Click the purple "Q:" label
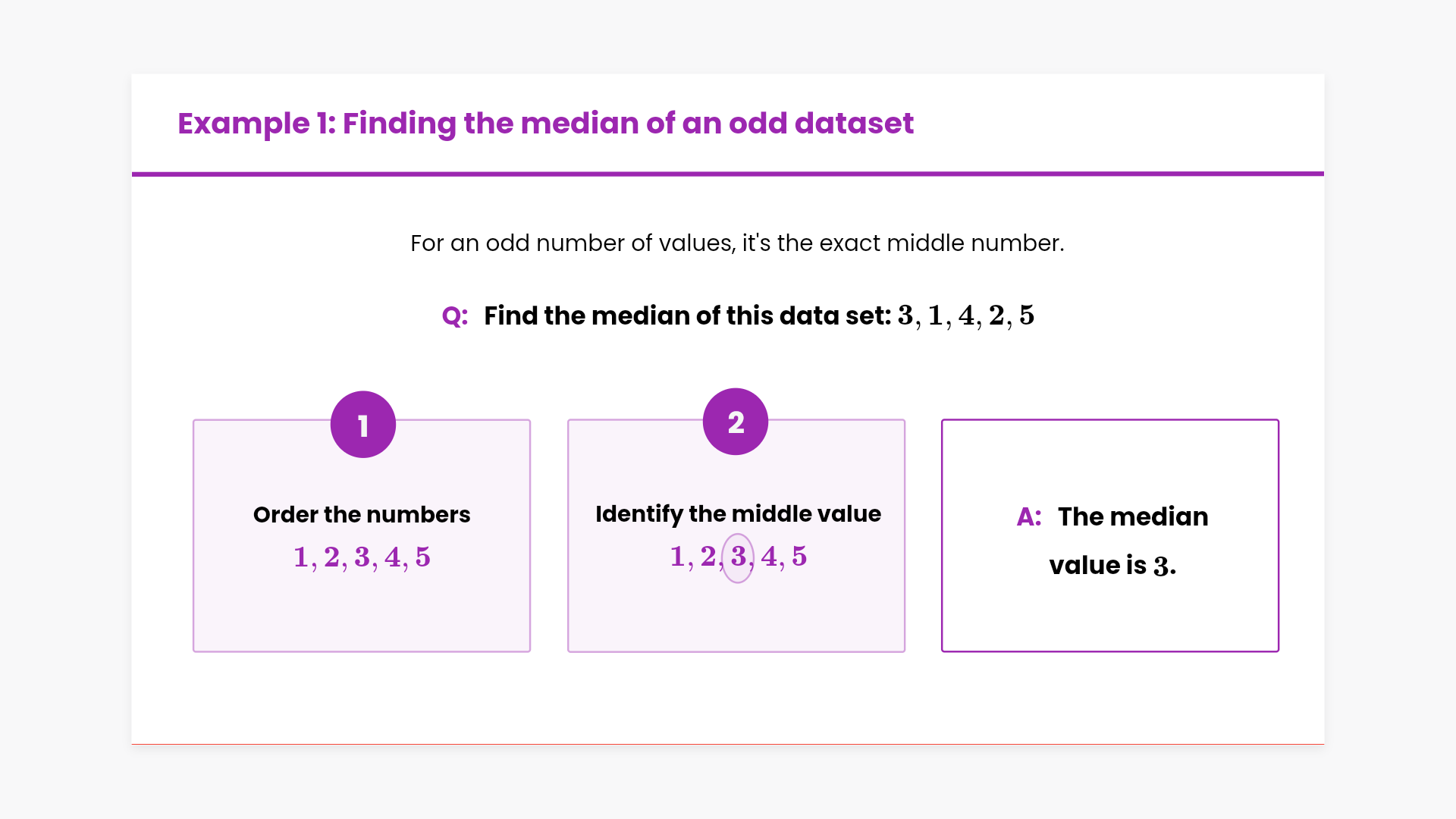The width and height of the screenshot is (1456, 819). click(454, 315)
